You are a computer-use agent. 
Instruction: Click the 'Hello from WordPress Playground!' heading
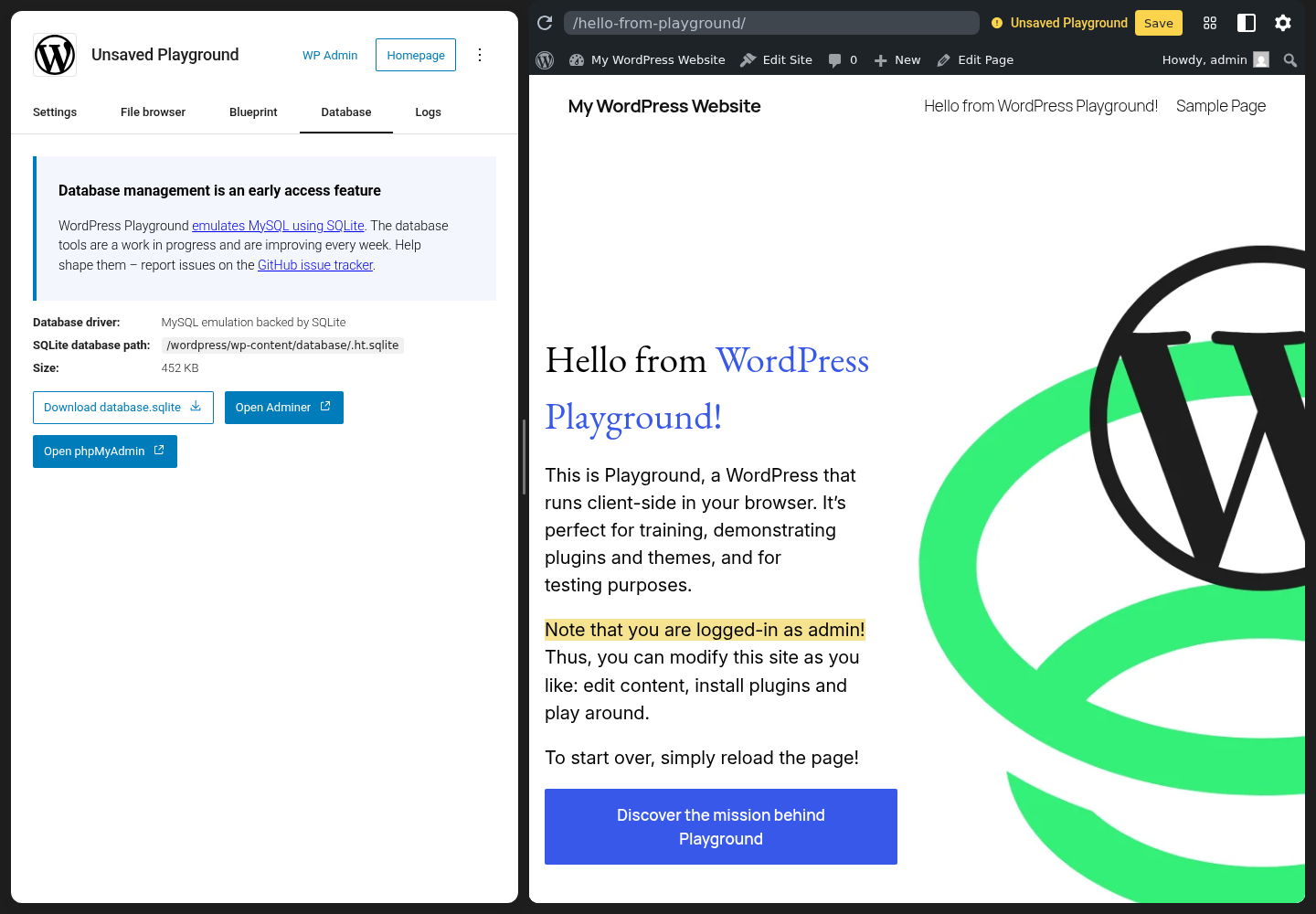click(707, 388)
